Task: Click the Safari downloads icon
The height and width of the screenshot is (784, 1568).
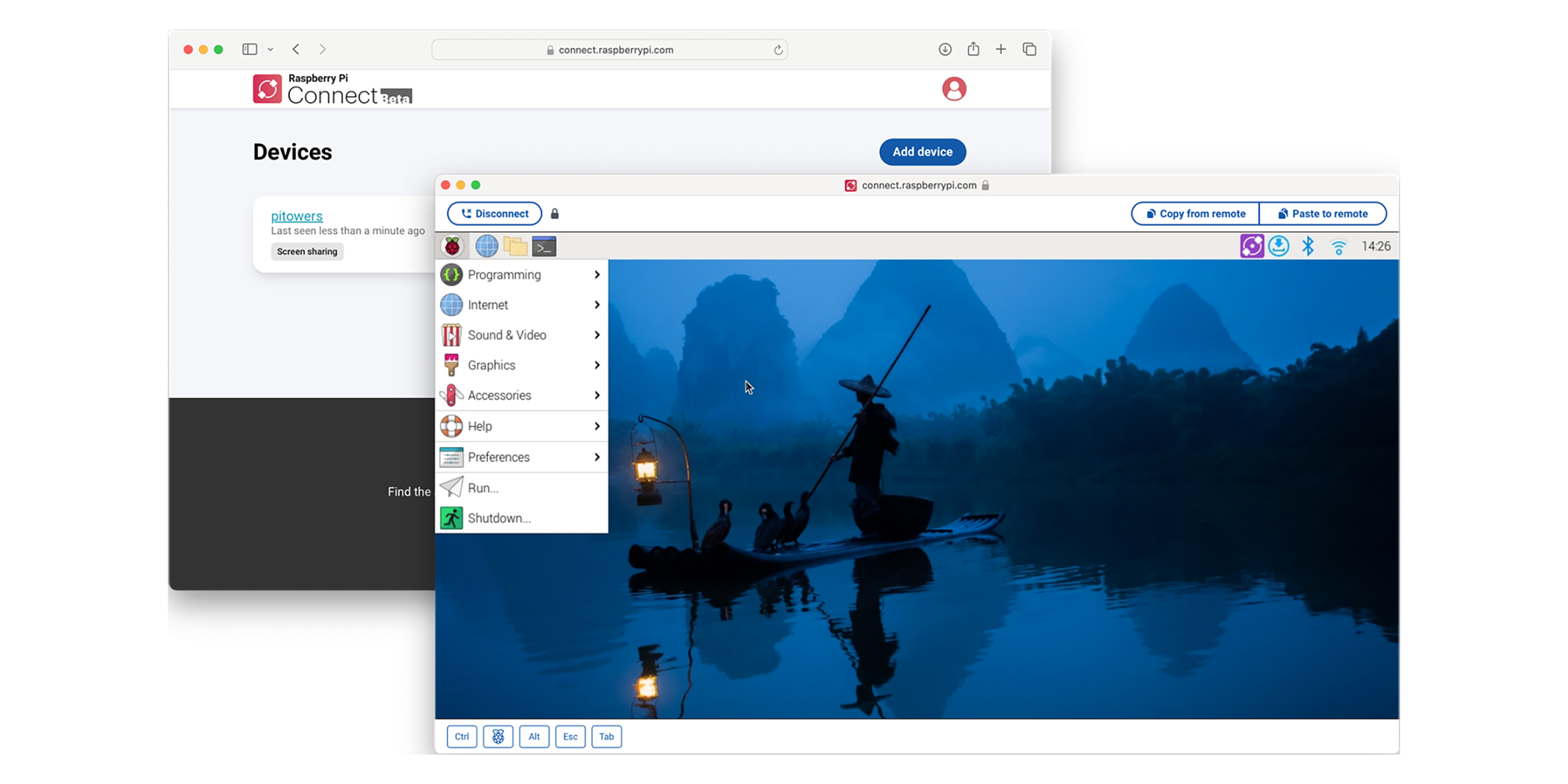Action: tap(945, 49)
